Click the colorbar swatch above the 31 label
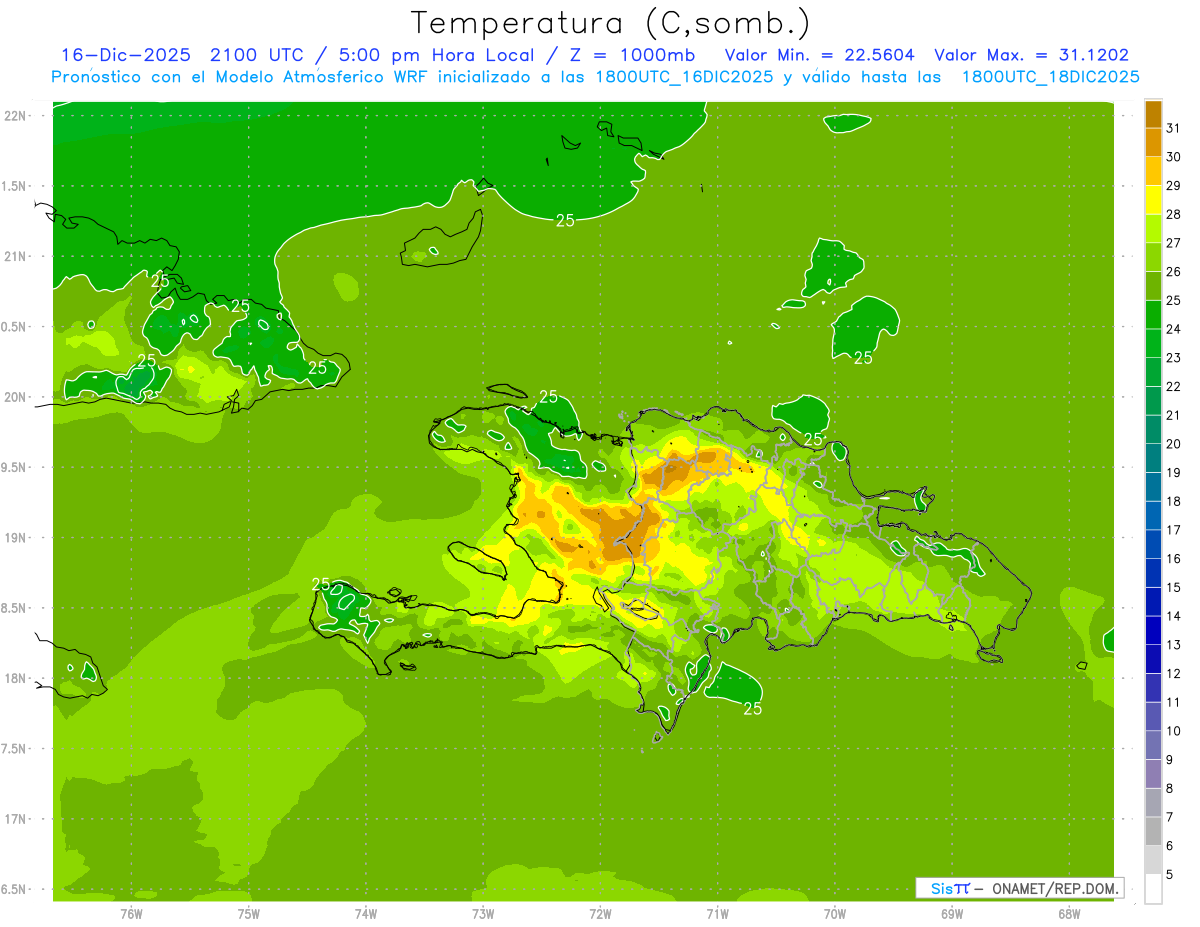The height and width of the screenshot is (927, 1200). click(x=1154, y=114)
